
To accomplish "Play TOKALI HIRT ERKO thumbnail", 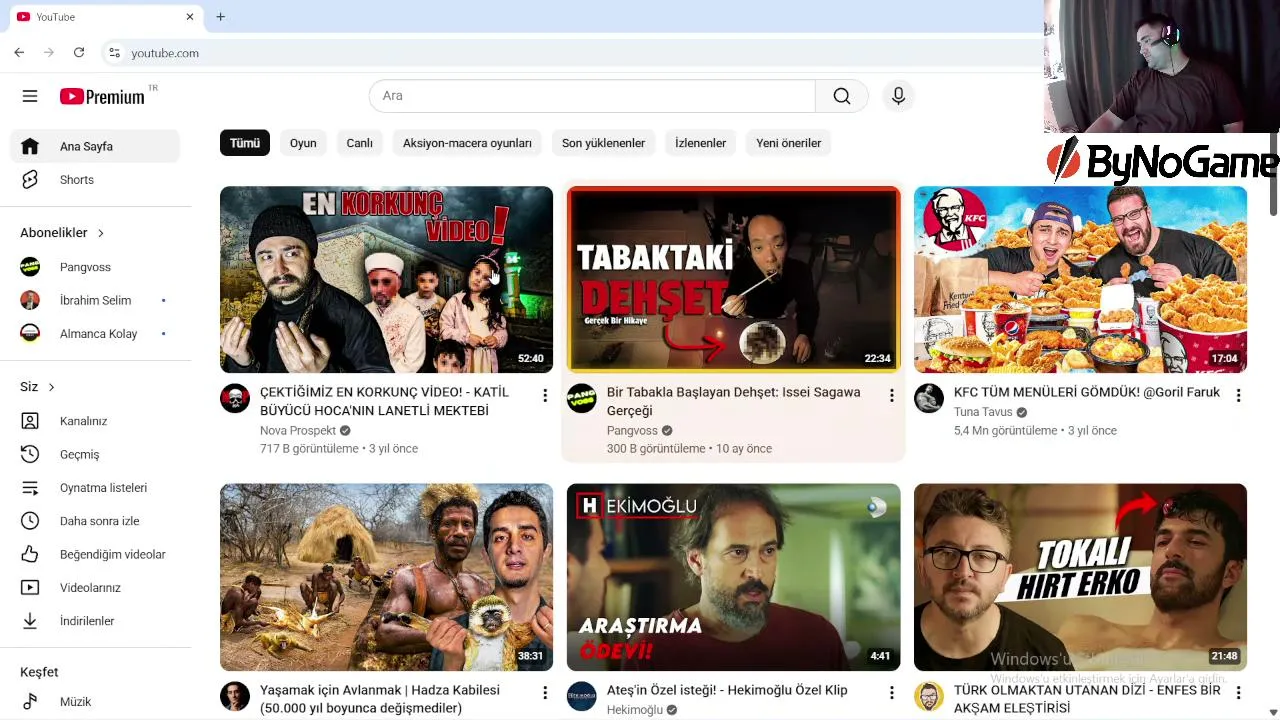I will click(1080, 577).
